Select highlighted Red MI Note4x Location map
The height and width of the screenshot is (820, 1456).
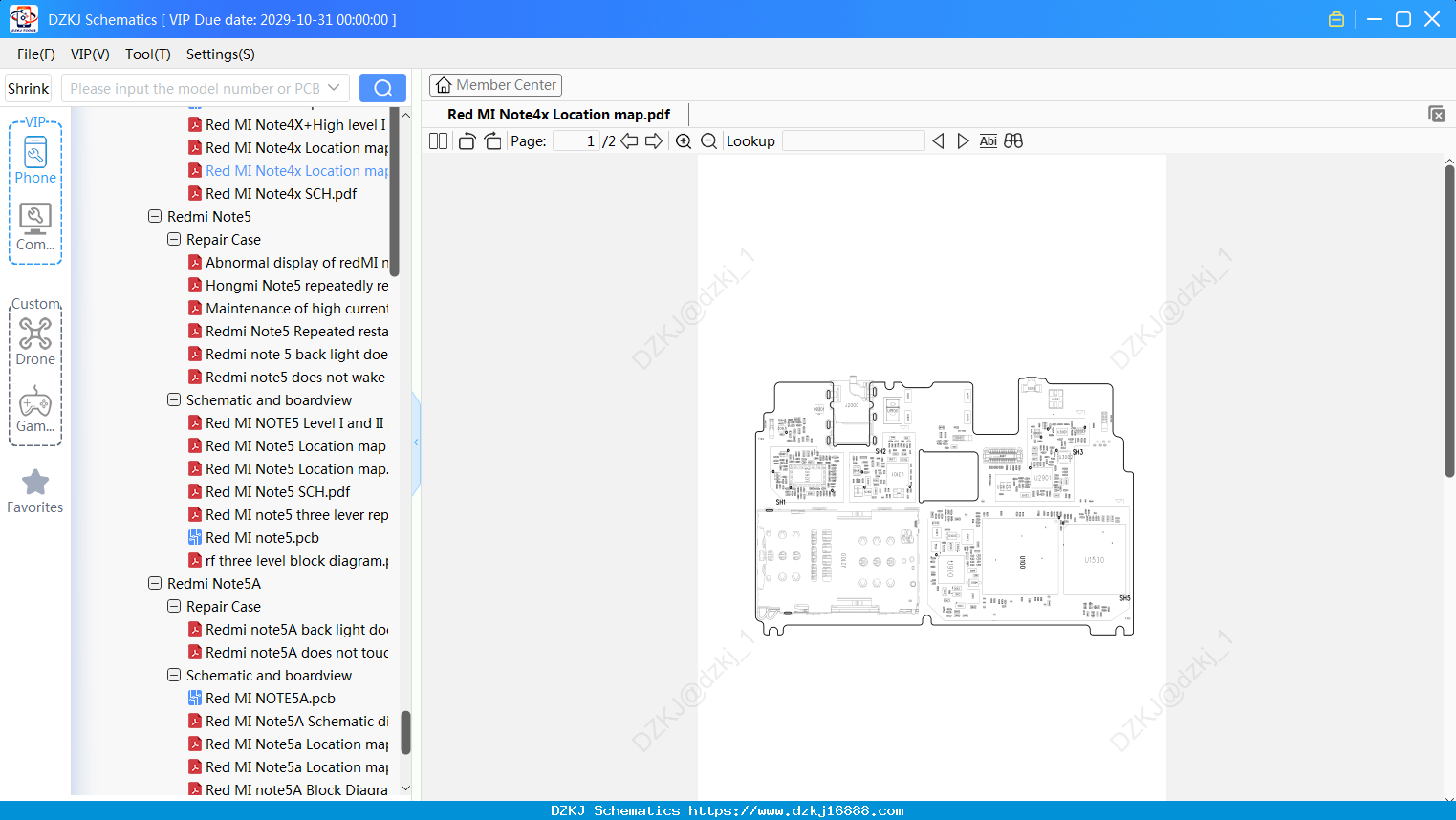tap(288, 171)
